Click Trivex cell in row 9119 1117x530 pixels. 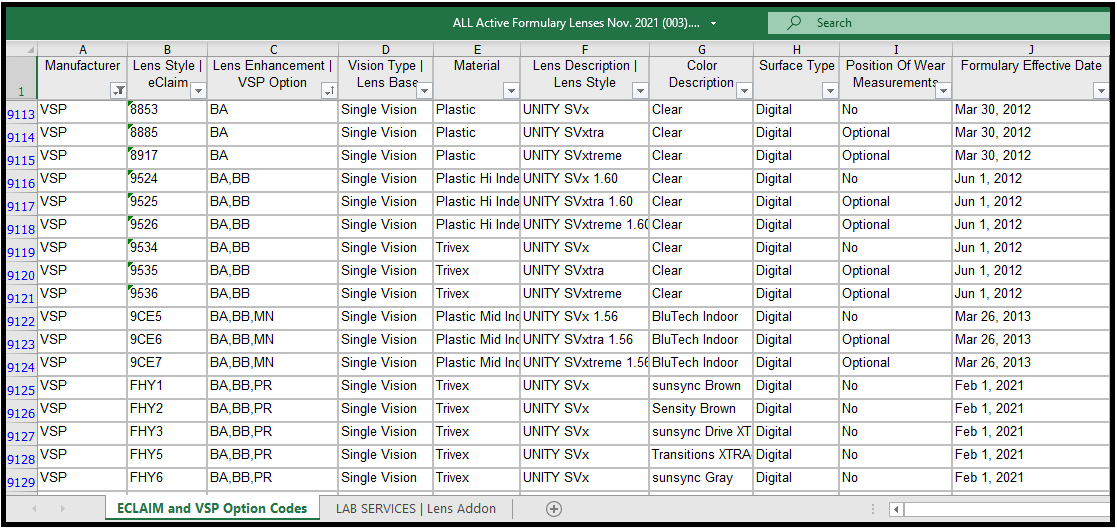pyautogui.click(x=477, y=248)
